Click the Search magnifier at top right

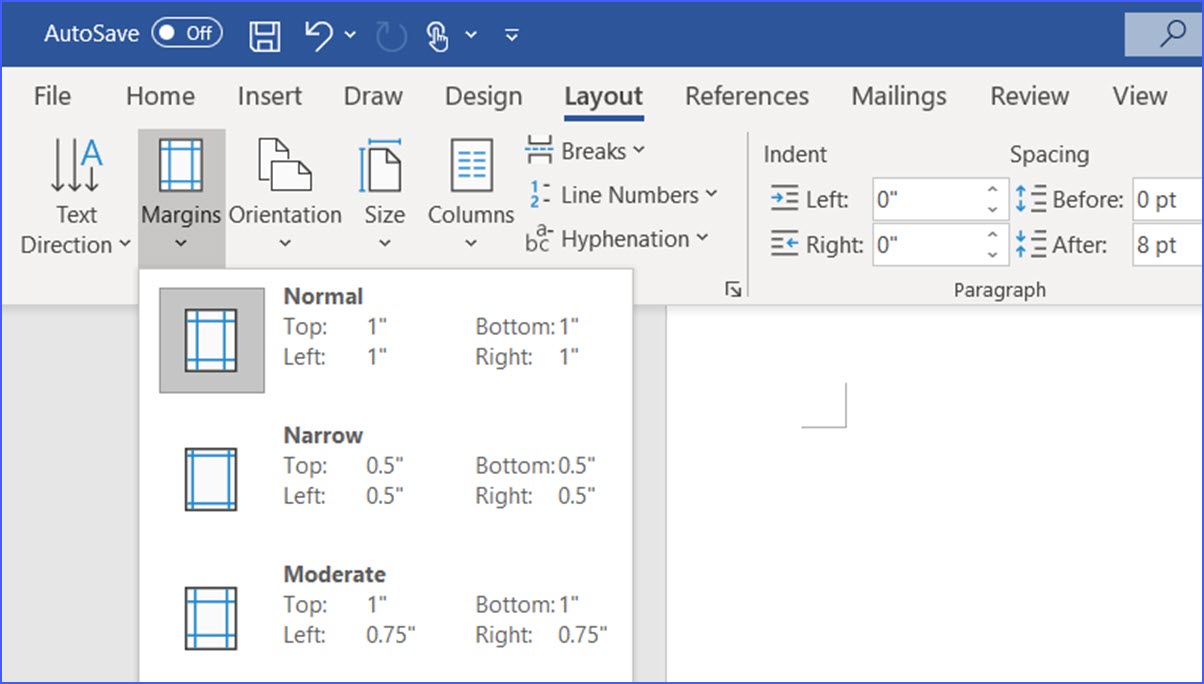1172,33
